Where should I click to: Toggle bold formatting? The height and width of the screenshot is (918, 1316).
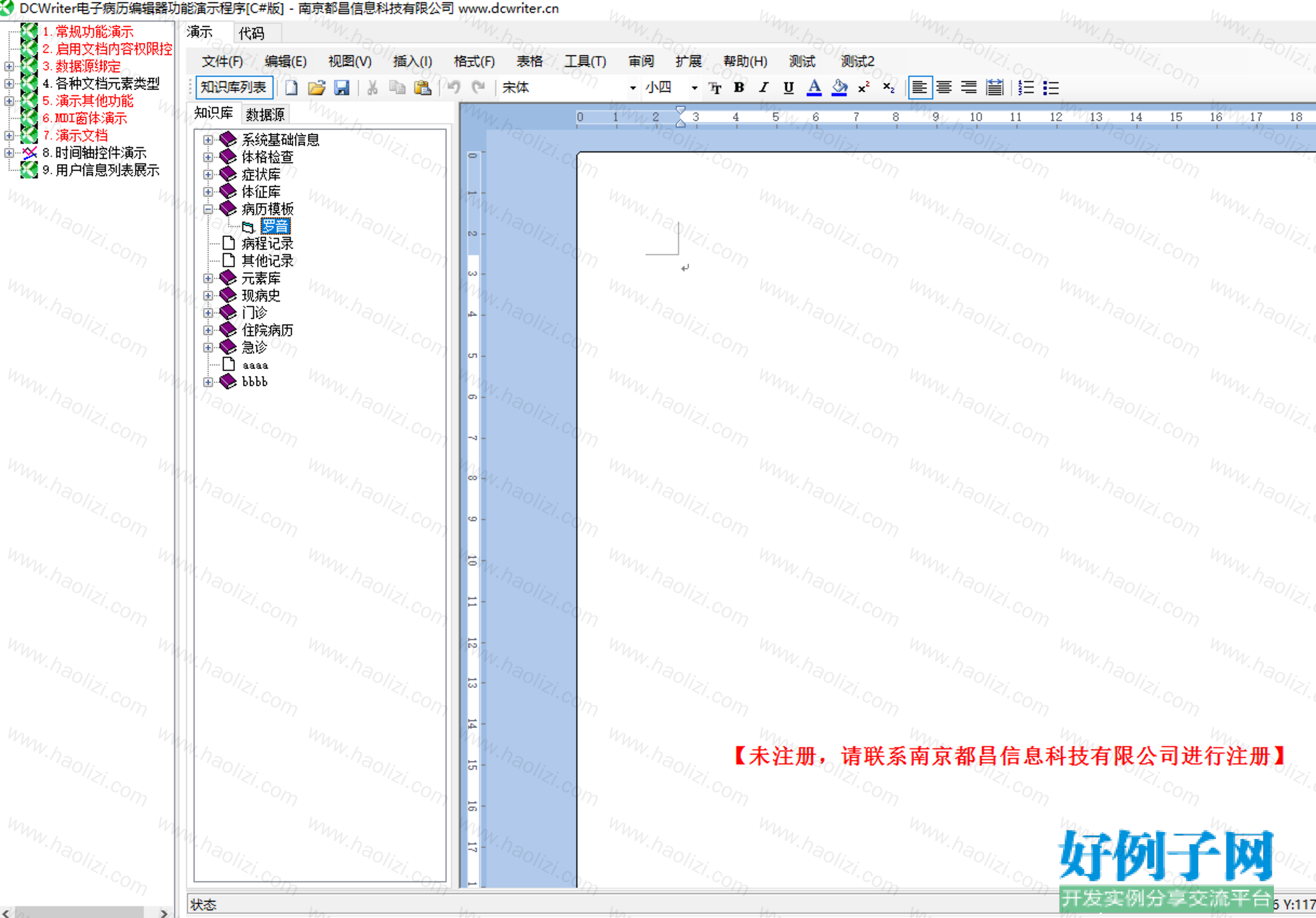[740, 88]
